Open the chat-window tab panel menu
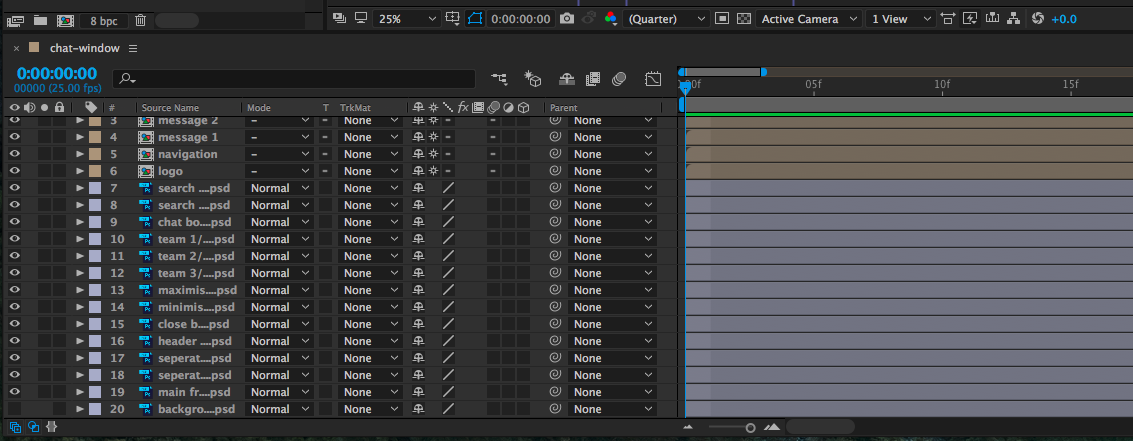Viewport: 1133px width, 442px height. click(134, 48)
